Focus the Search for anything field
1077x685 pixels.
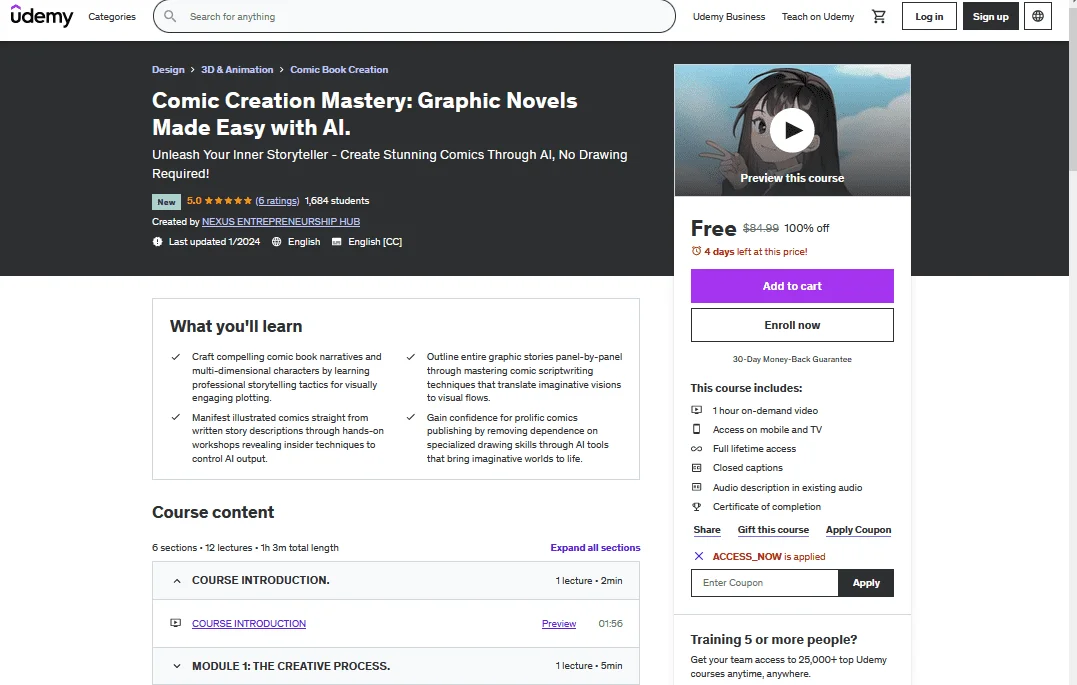(x=414, y=16)
